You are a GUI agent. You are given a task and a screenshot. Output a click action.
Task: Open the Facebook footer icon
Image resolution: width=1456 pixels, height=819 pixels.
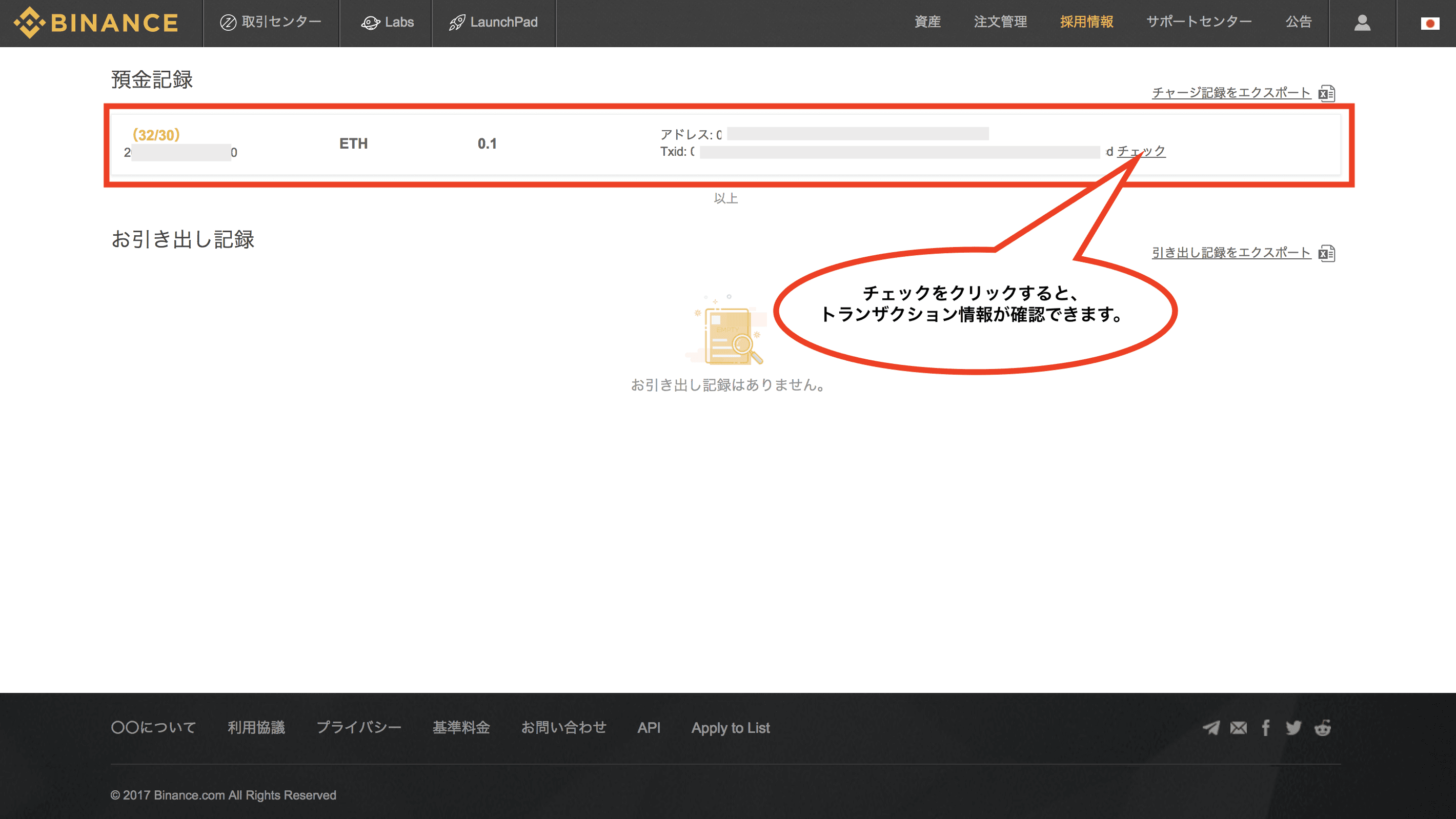pos(1265,727)
